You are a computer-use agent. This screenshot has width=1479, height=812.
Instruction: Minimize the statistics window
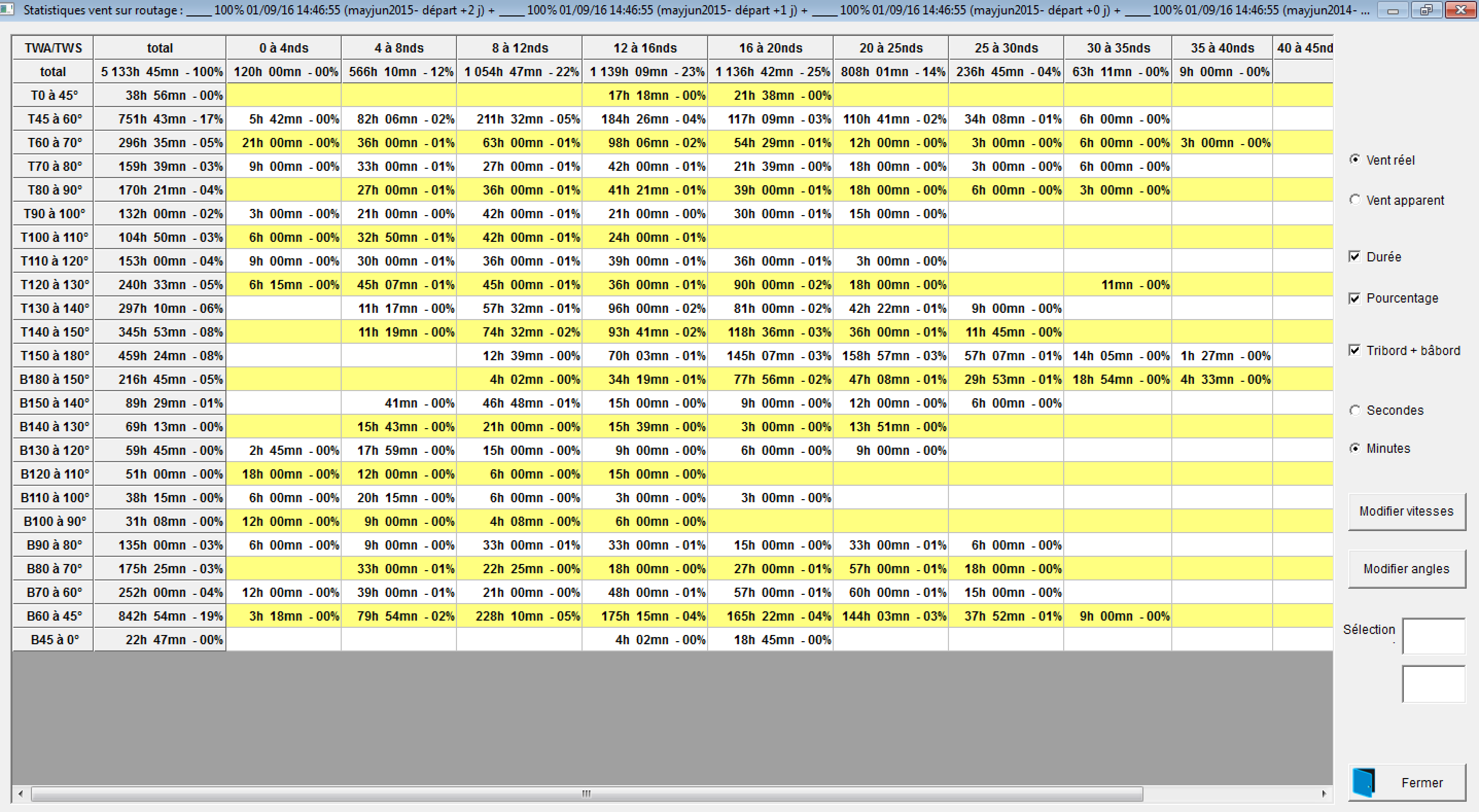click(x=1393, y=10)
